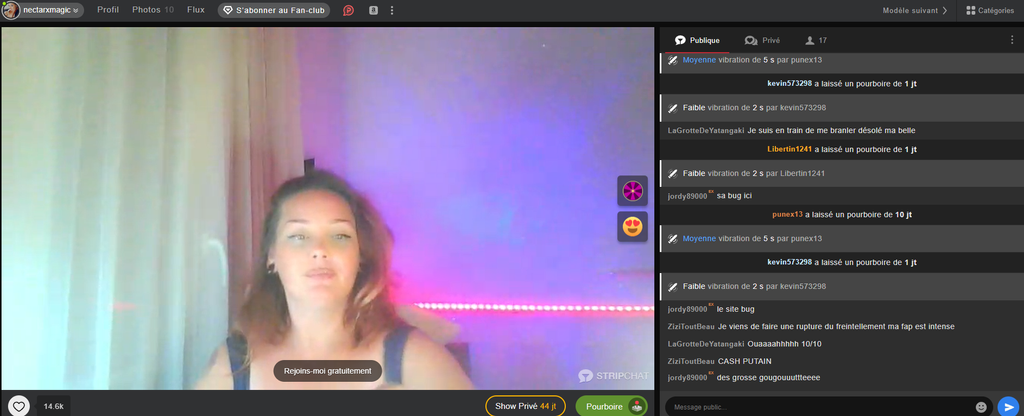Click username jordy89000 in 'sa bug ici' message
This screenshot has width=1024, height=416.
687,196
